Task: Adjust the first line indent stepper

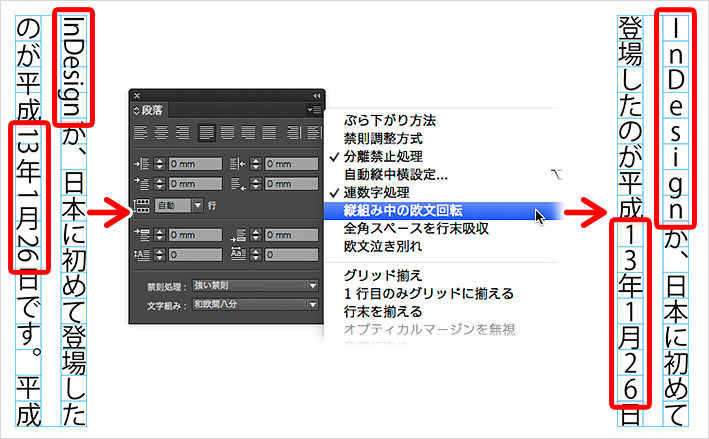Action: (160, 184)
